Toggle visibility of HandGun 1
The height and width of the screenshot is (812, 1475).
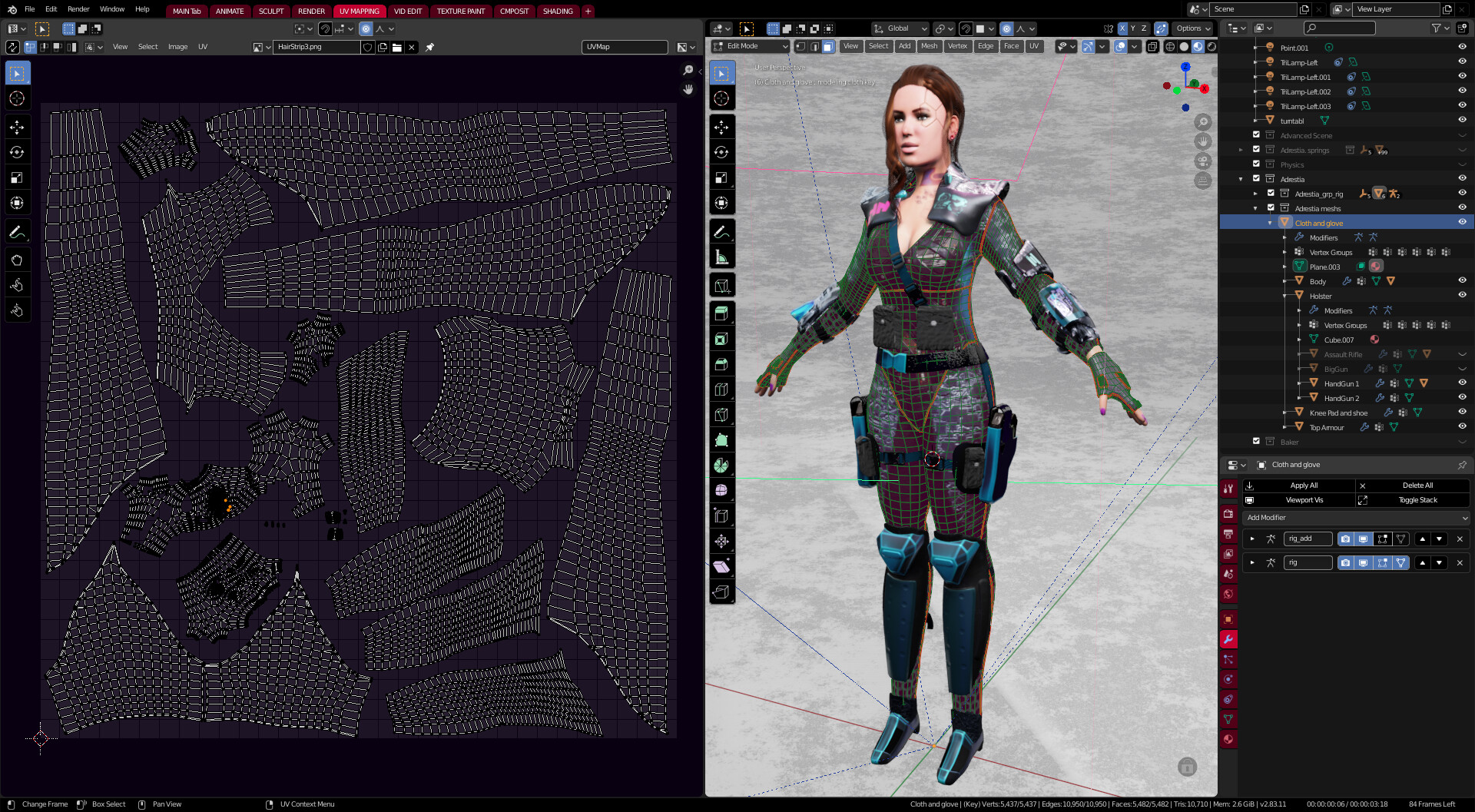[x=1462, y=383]
